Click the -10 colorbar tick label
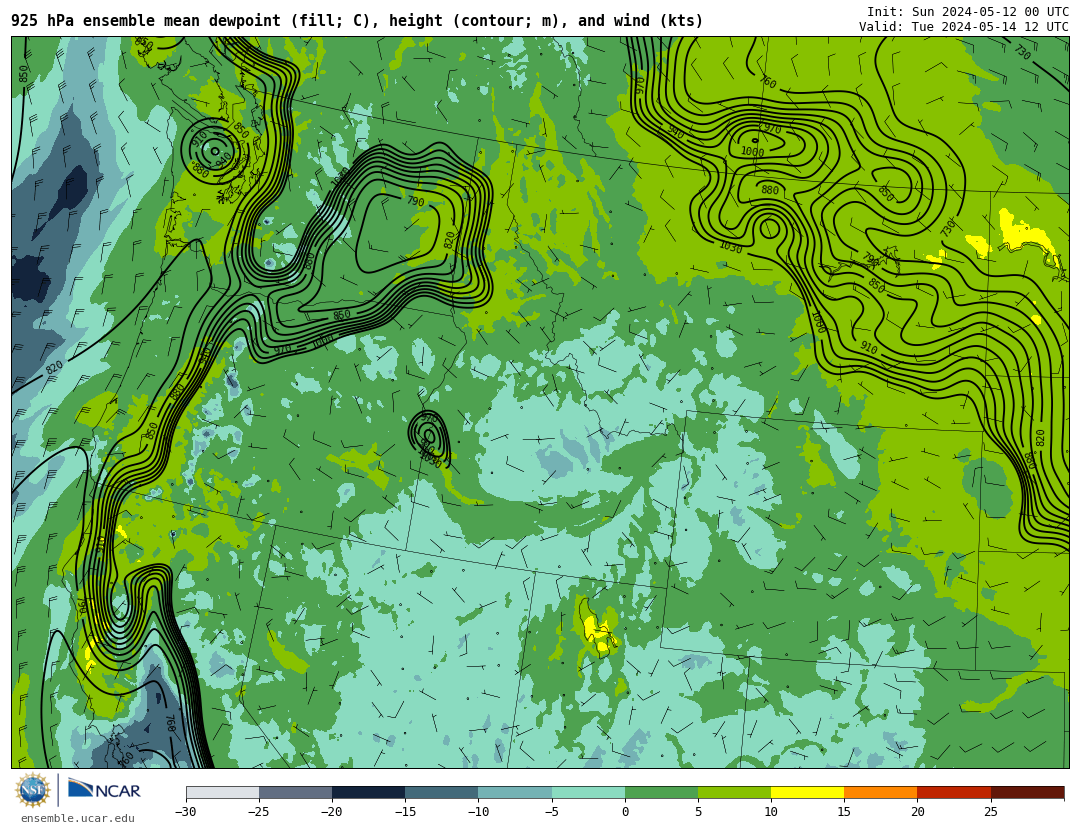Image resolution: width=1080 pixels, height=831 pixels. (477, 812)
